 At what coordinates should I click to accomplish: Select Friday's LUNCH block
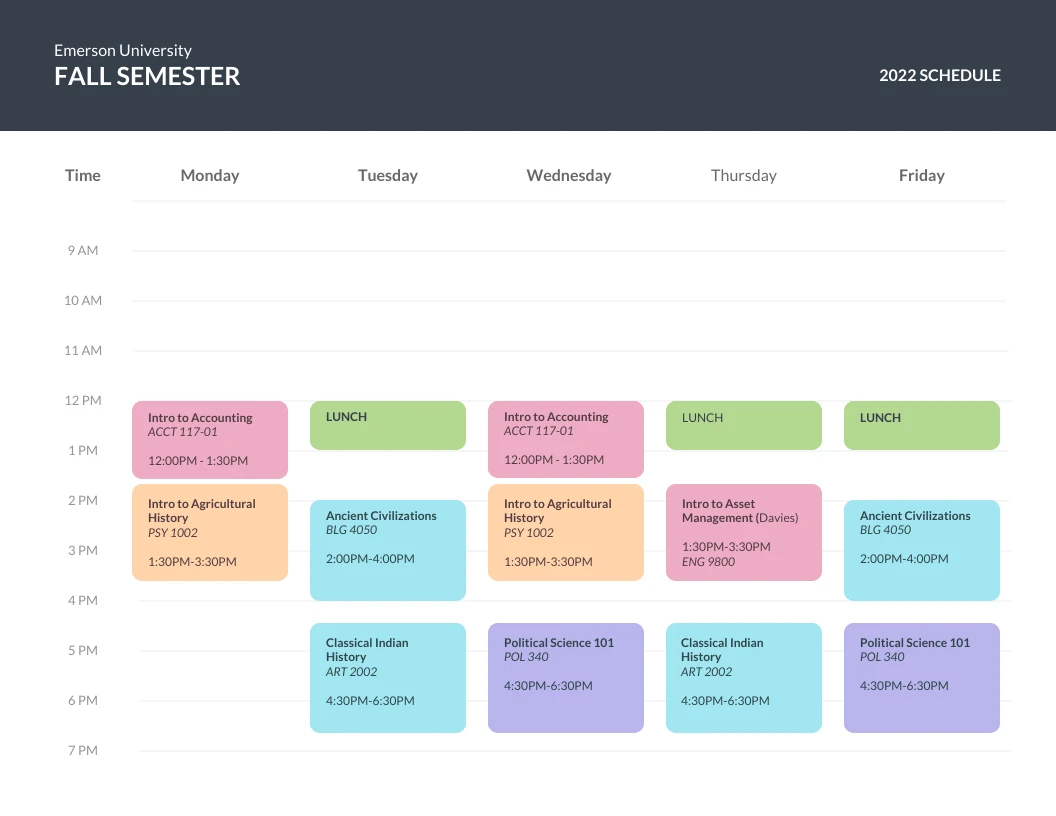coord(922,425)
